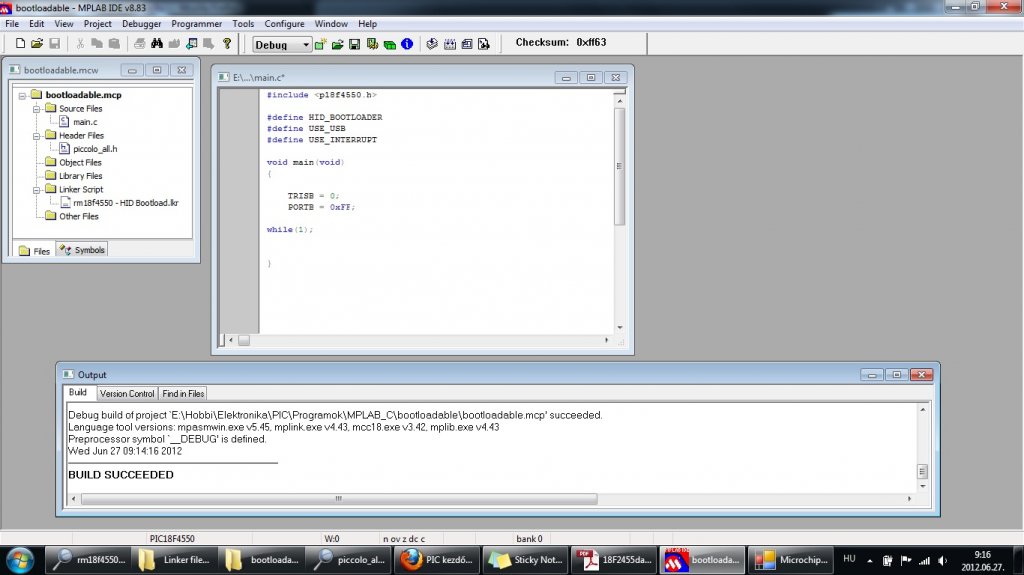
Task: Collapse the Header Files folder node
Action: click(37, 136)
